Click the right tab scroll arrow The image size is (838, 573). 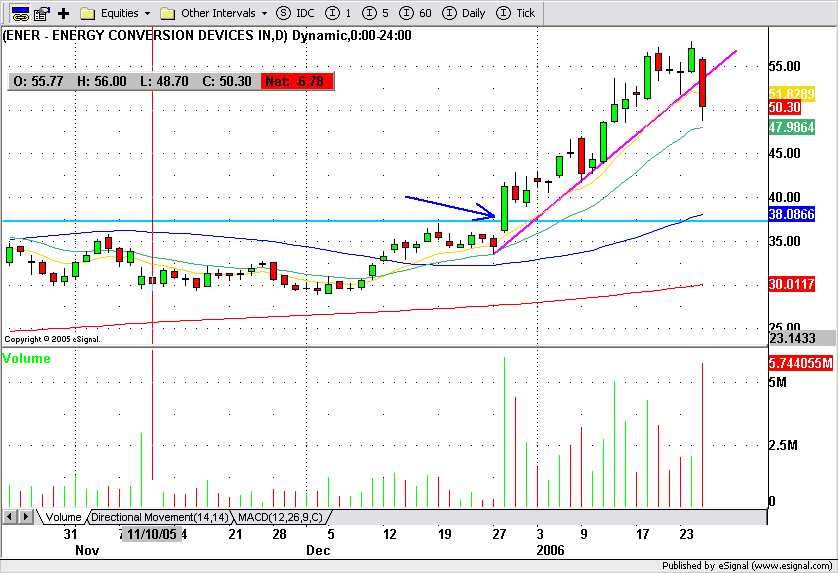[25, 517]
